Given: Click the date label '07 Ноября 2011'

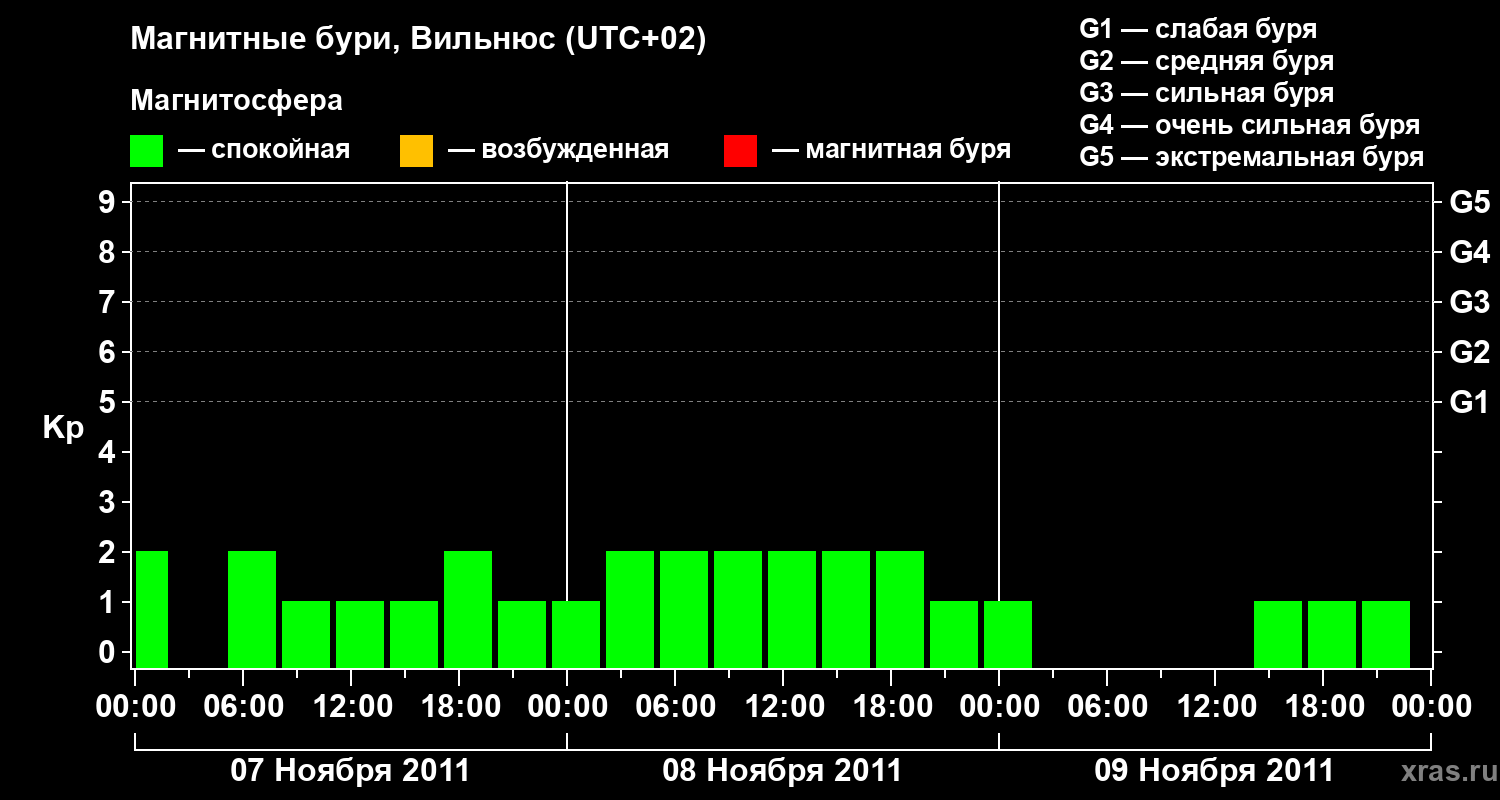Looking at the screenshot, I should tap(350, 771).
